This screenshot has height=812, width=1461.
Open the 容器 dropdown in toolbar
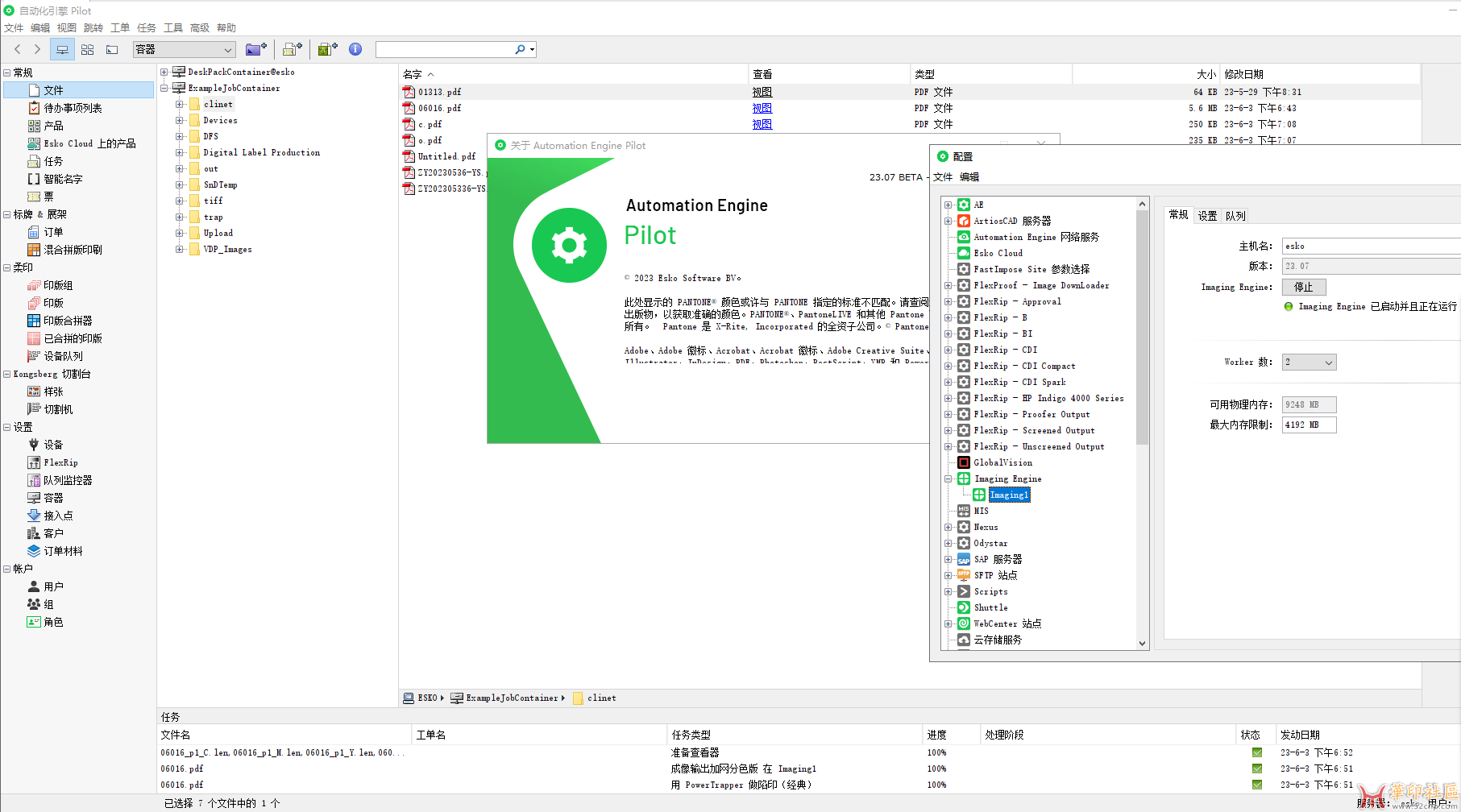[x=185, y=49]
